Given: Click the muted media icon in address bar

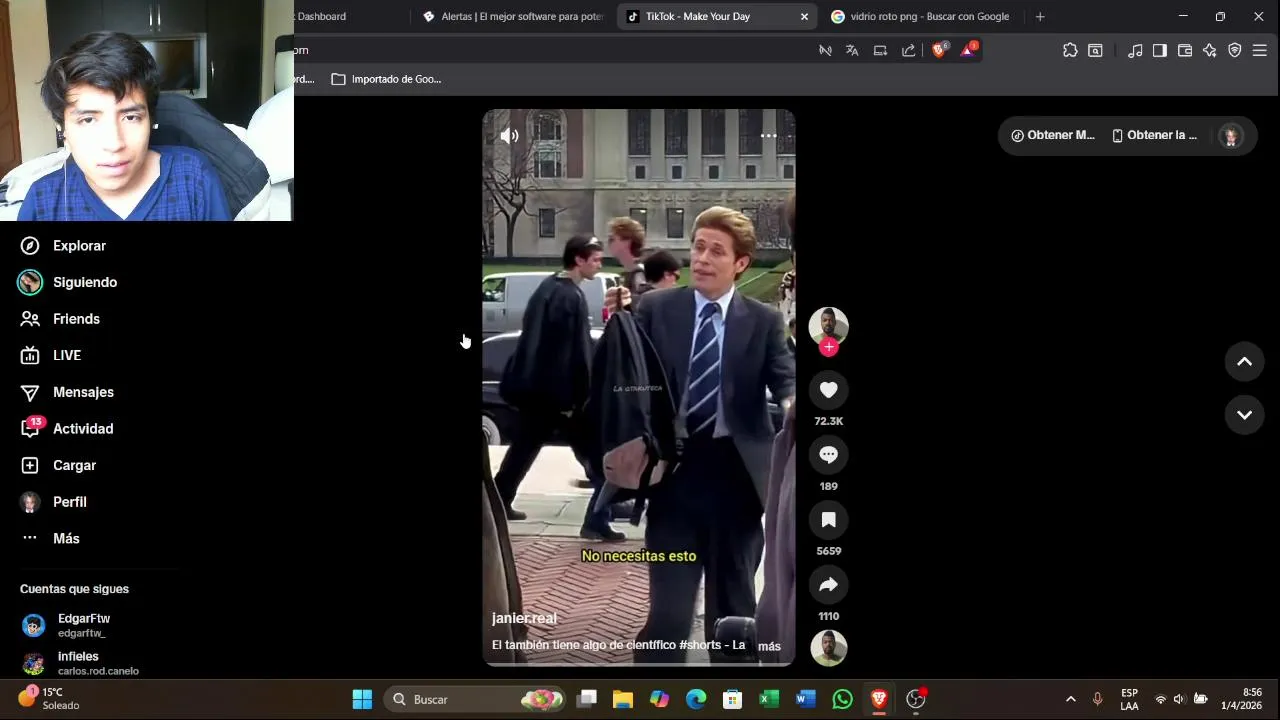Looking at the screenshot, I should (x=825, y=50).
